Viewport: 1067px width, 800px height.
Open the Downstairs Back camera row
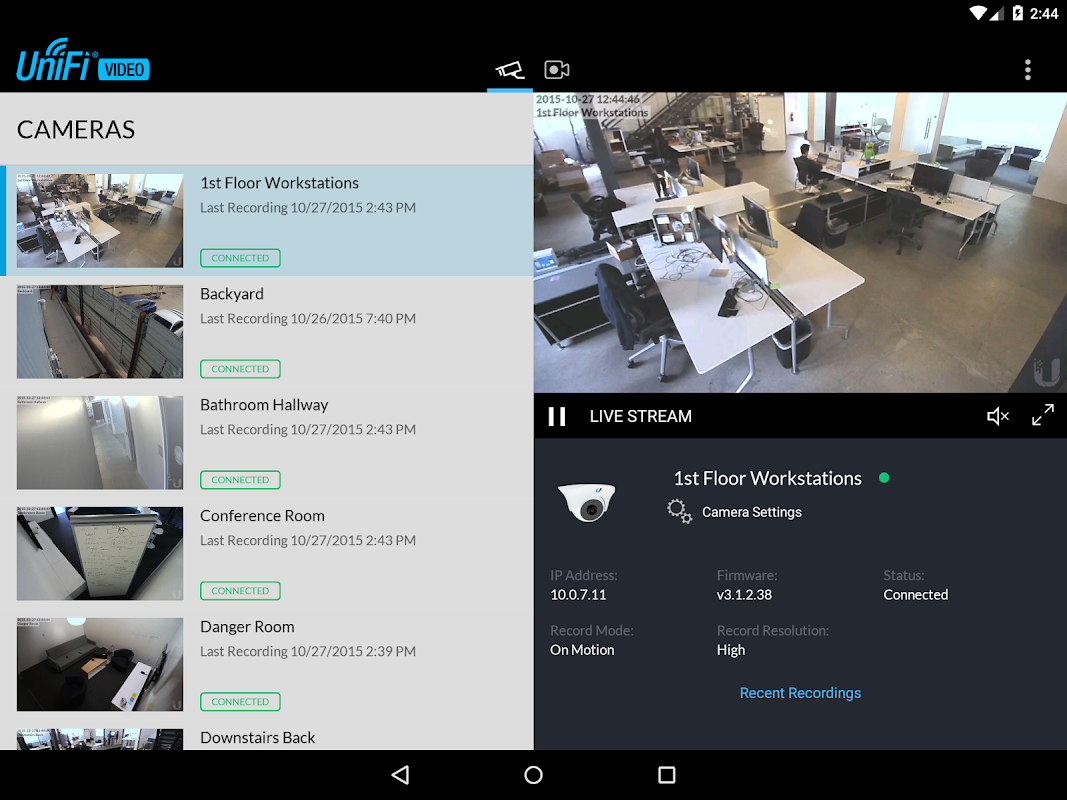[267, 739]
